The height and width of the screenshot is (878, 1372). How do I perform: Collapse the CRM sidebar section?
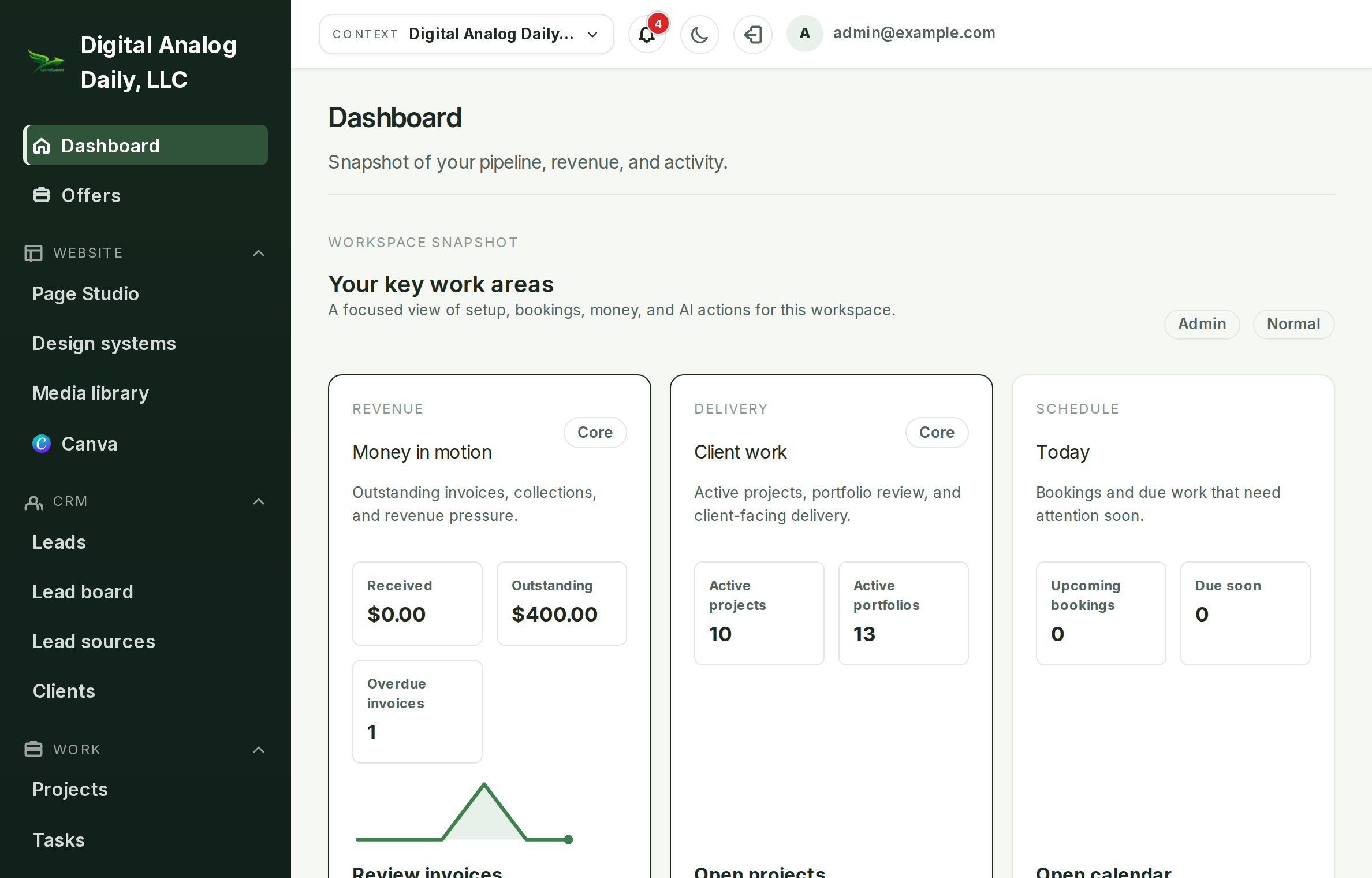(x=259, y=501)
